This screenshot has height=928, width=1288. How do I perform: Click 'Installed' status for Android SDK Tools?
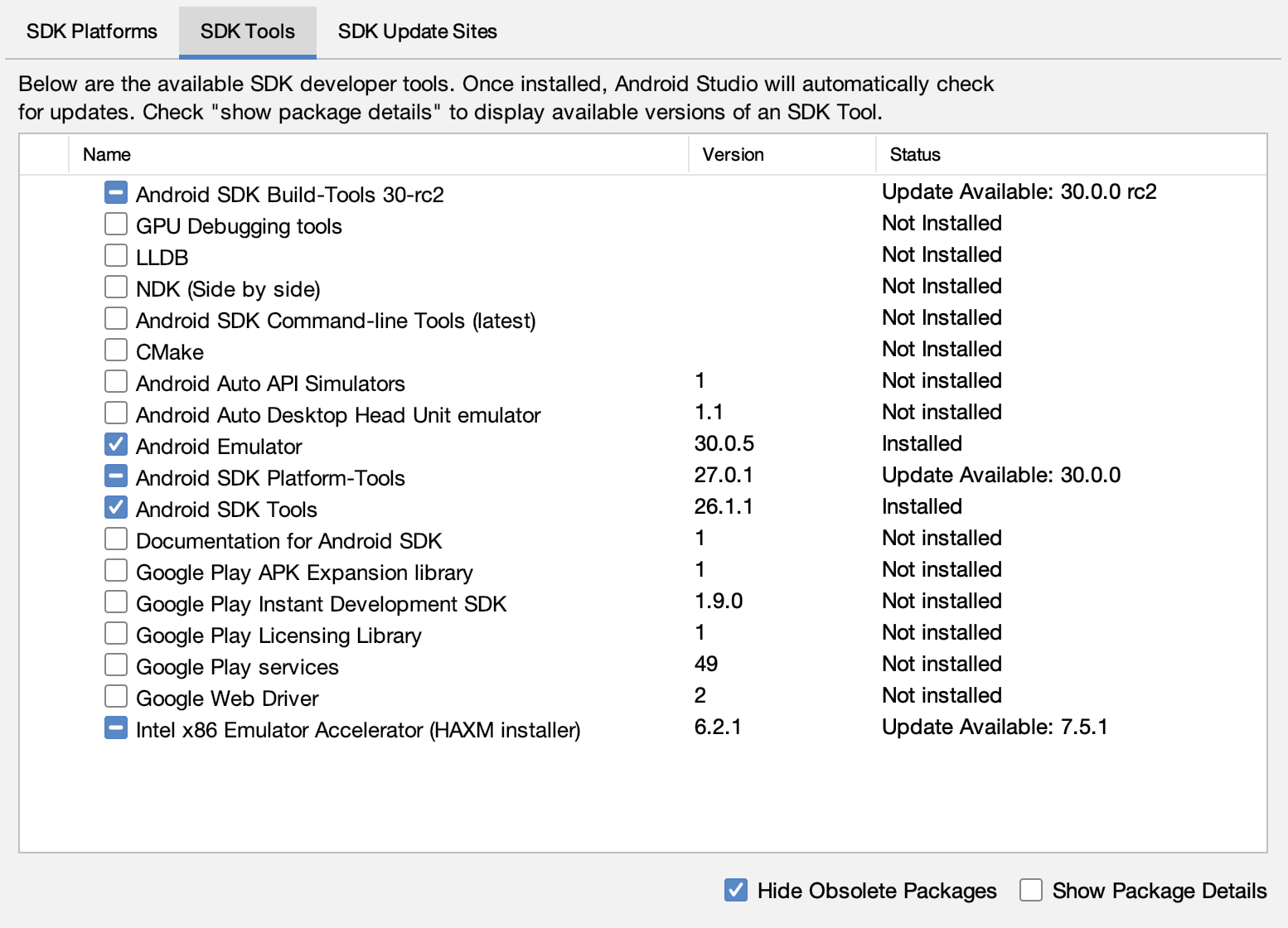(922, 506)
